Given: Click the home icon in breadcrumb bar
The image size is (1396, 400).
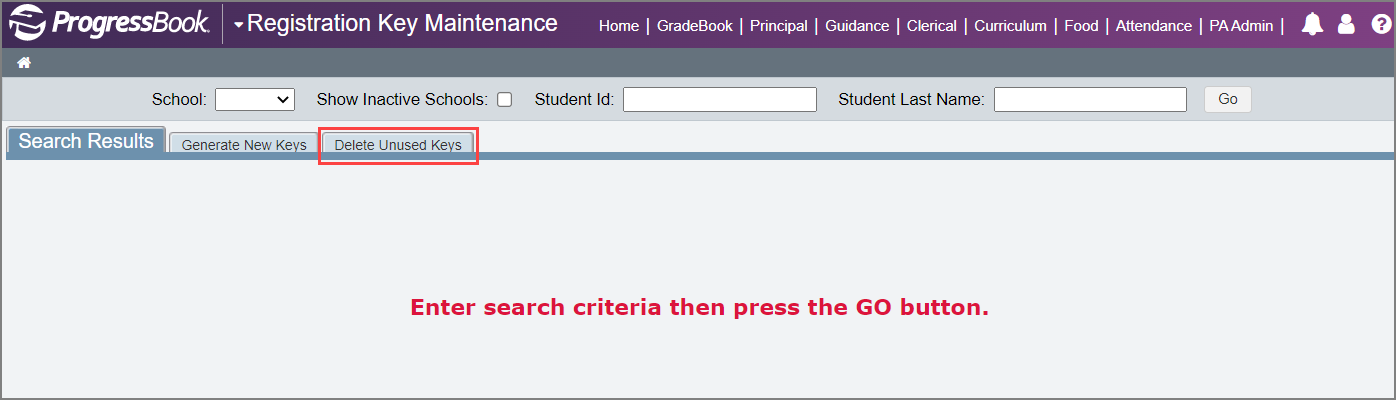Looking at the screenshot, I should coord(24,63).
